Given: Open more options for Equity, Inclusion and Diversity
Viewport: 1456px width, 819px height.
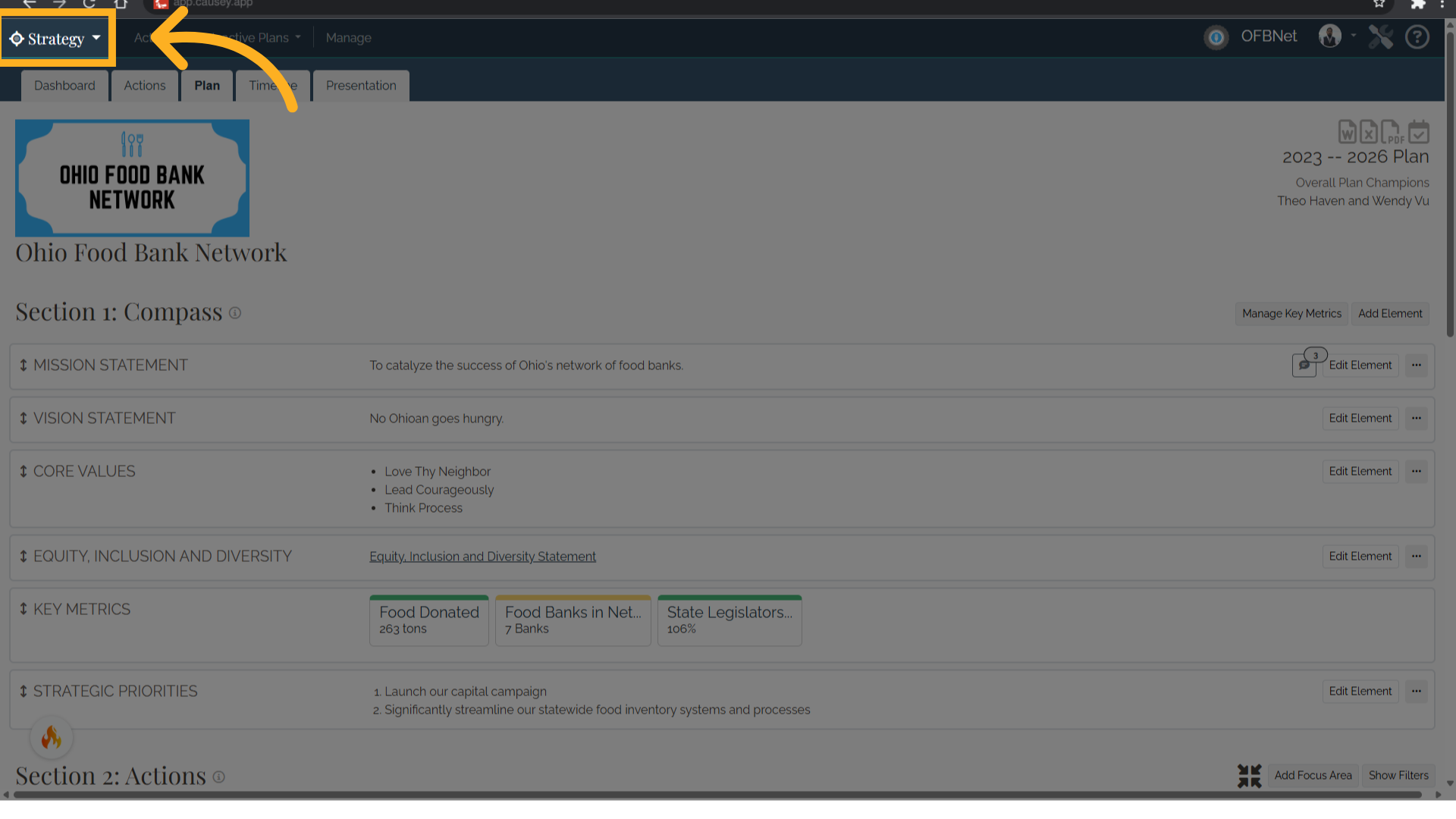Looking at the screenshot, I should point(1417,557).
